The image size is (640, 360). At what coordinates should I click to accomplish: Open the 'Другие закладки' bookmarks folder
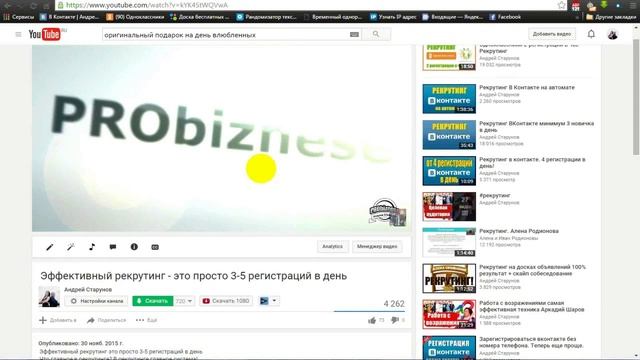611,17
